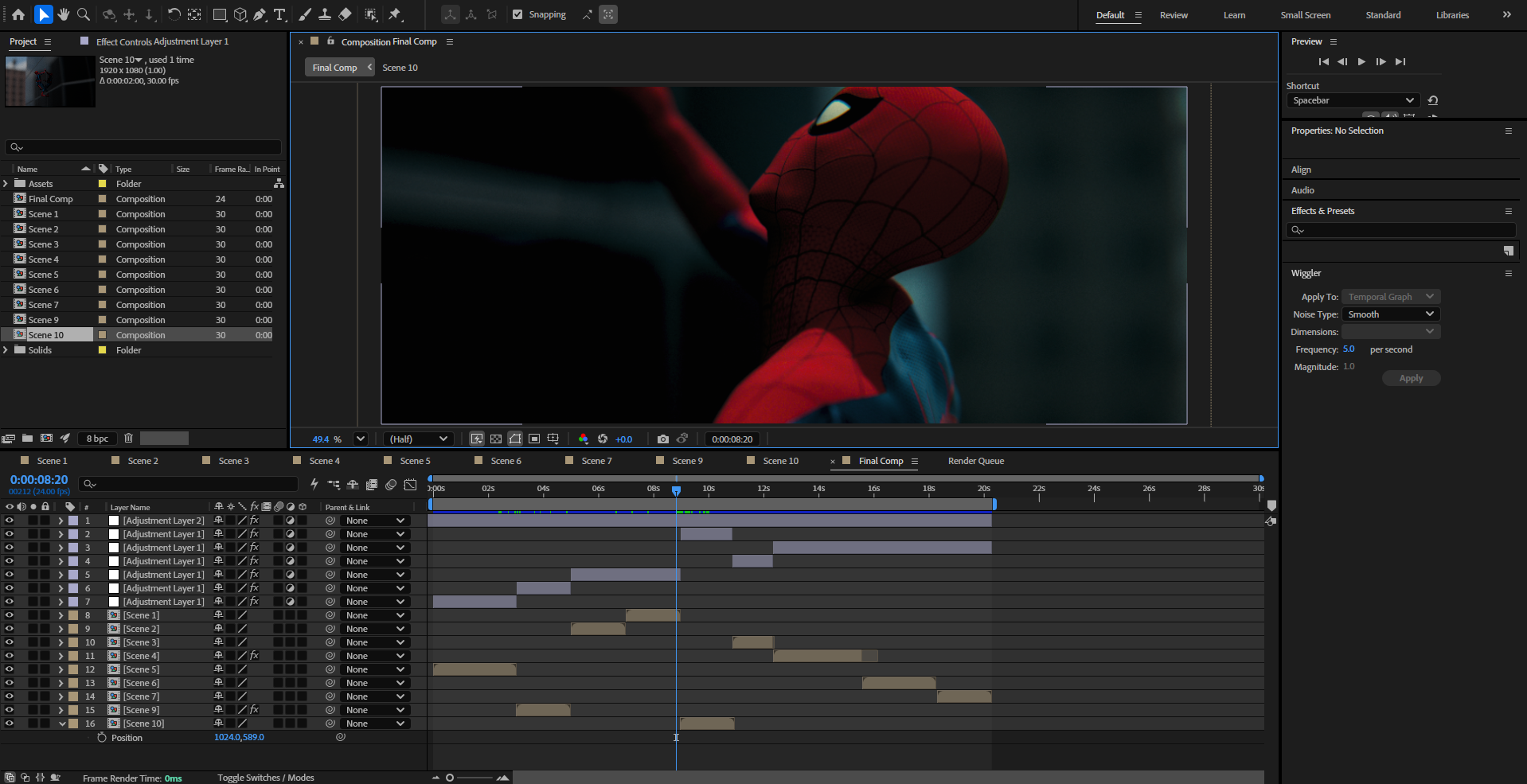The height and width of the screenshot is (784, 1527).
Task: Select the Selection arrow tool
Action: [x=43, y=14]
